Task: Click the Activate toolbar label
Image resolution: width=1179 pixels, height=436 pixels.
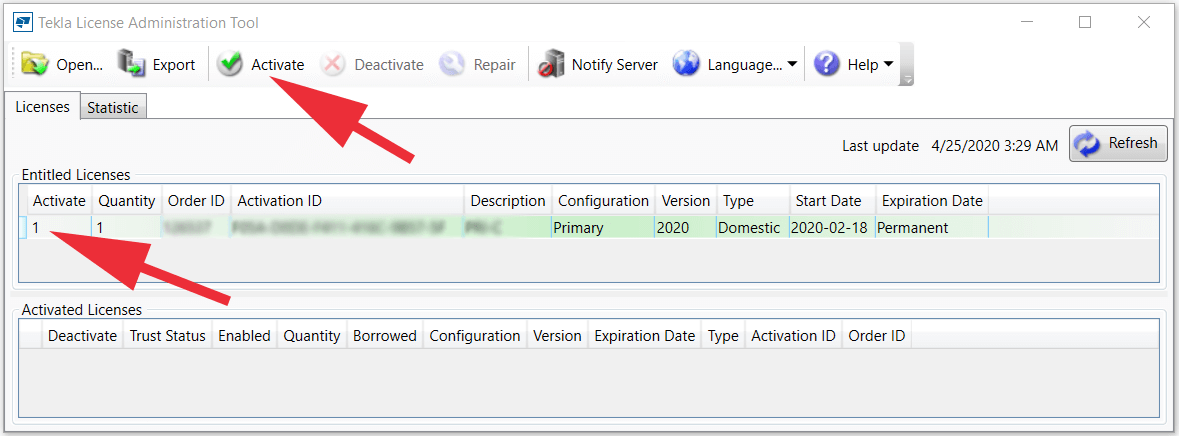Action: click(277, 65)
